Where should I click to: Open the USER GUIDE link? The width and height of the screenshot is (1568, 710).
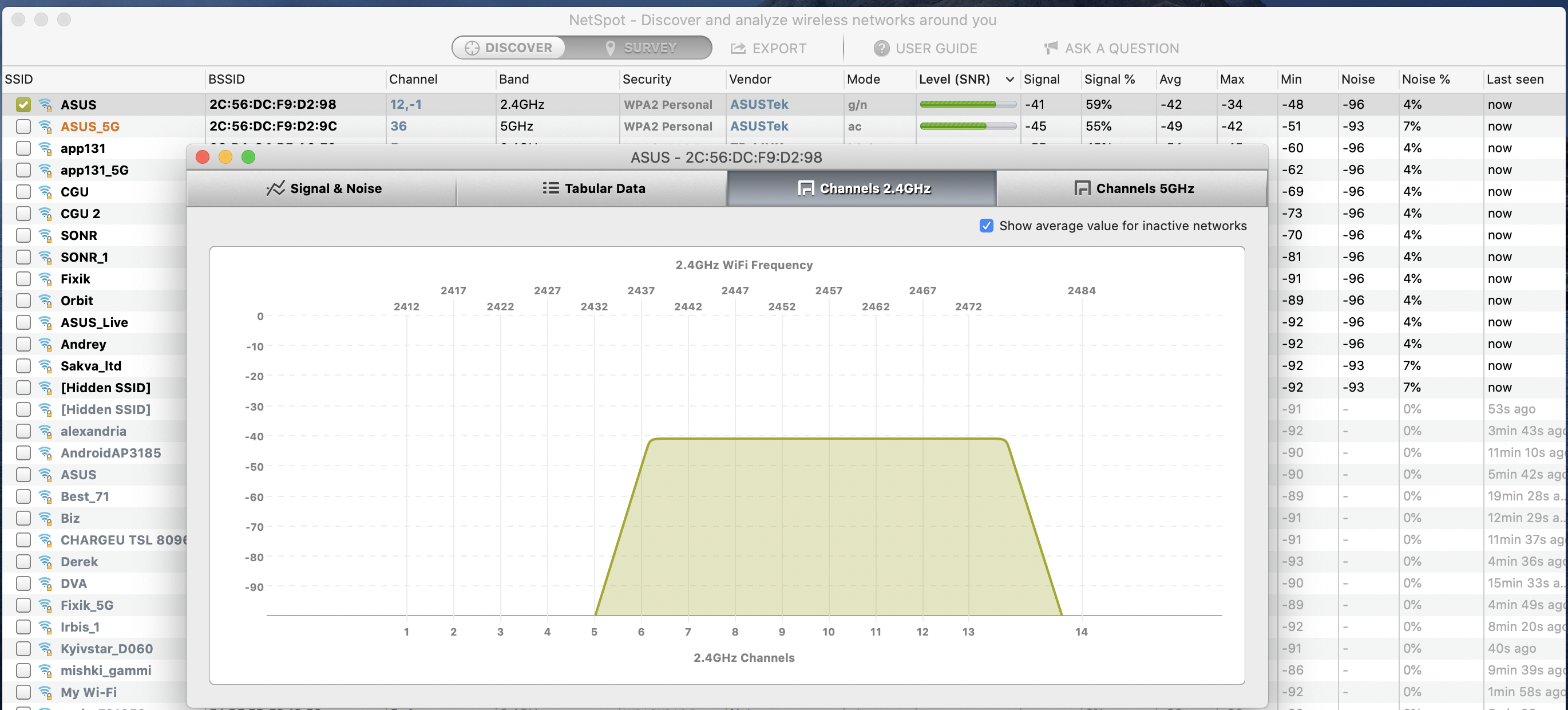pos(925,48)
